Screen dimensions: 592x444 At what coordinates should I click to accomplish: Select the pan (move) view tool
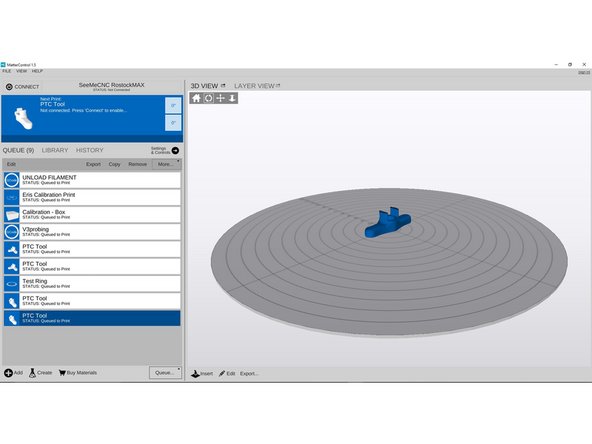click(x=220, y=98)
